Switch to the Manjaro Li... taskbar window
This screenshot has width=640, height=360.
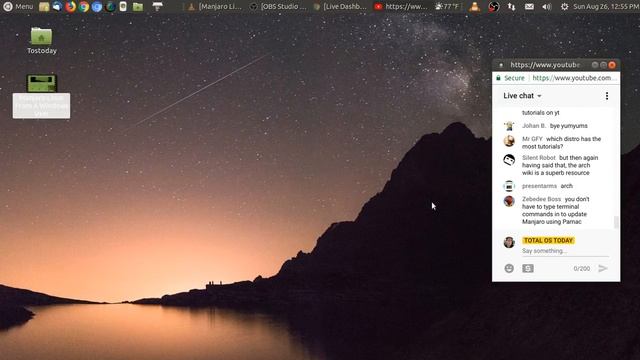coord(215,7)
